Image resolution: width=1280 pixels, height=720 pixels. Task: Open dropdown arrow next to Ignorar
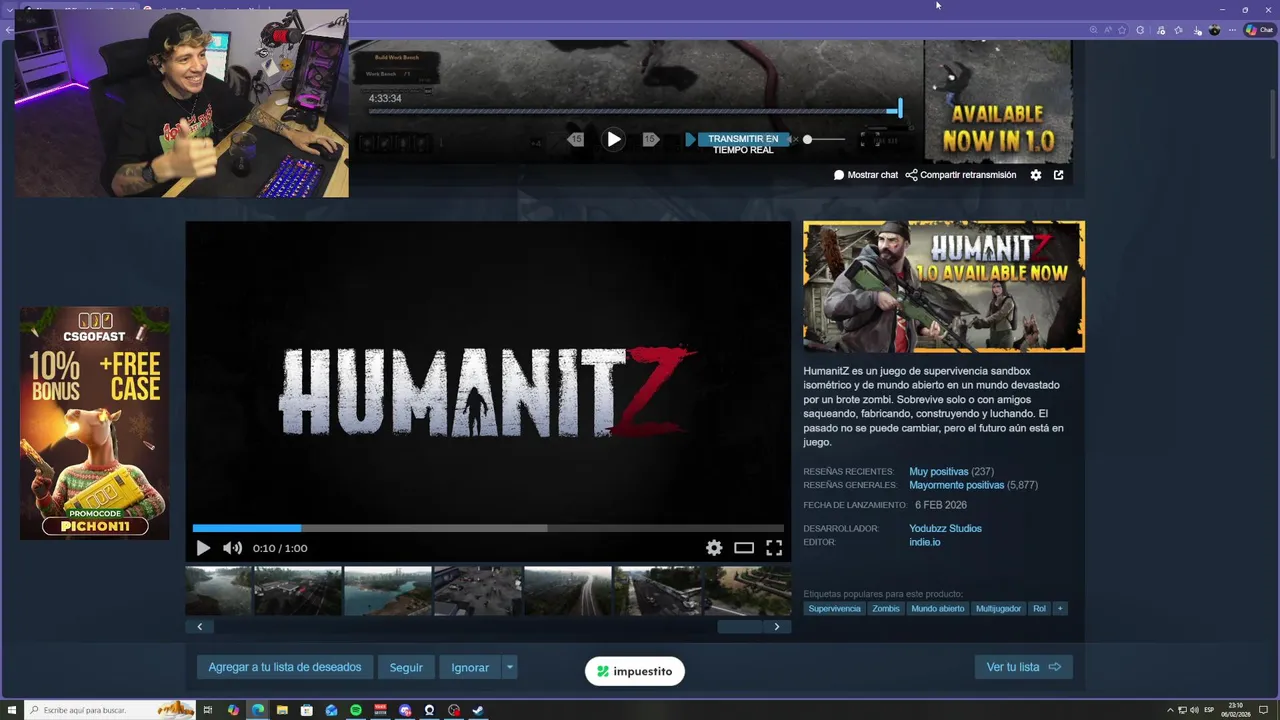(x=509, y=667)
